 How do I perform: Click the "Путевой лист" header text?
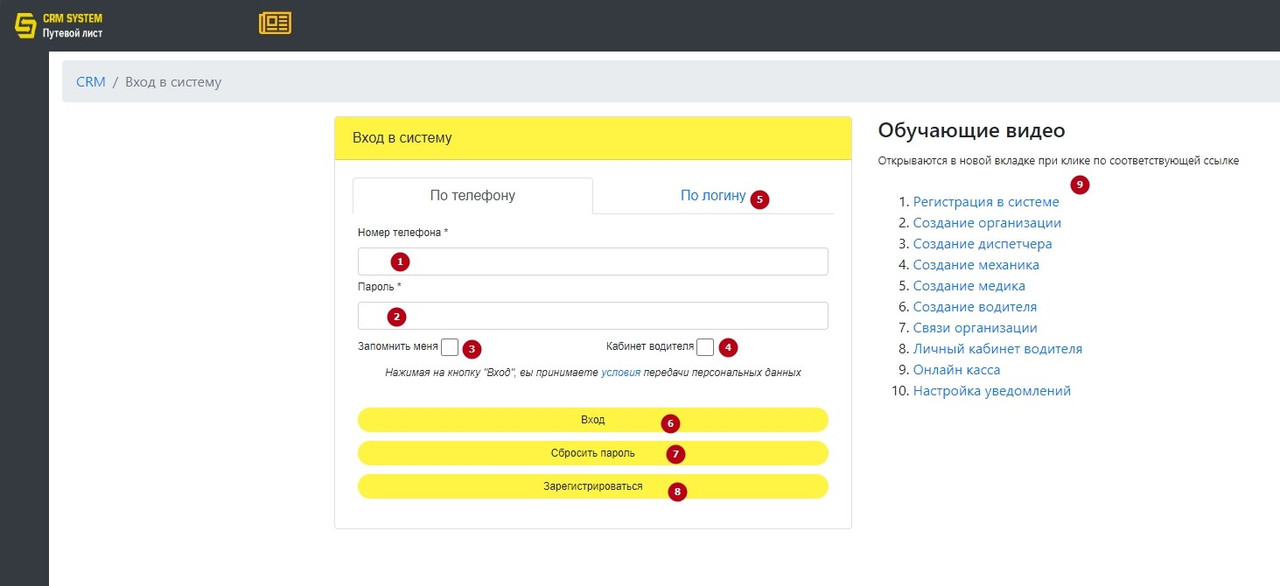[72, 33]
